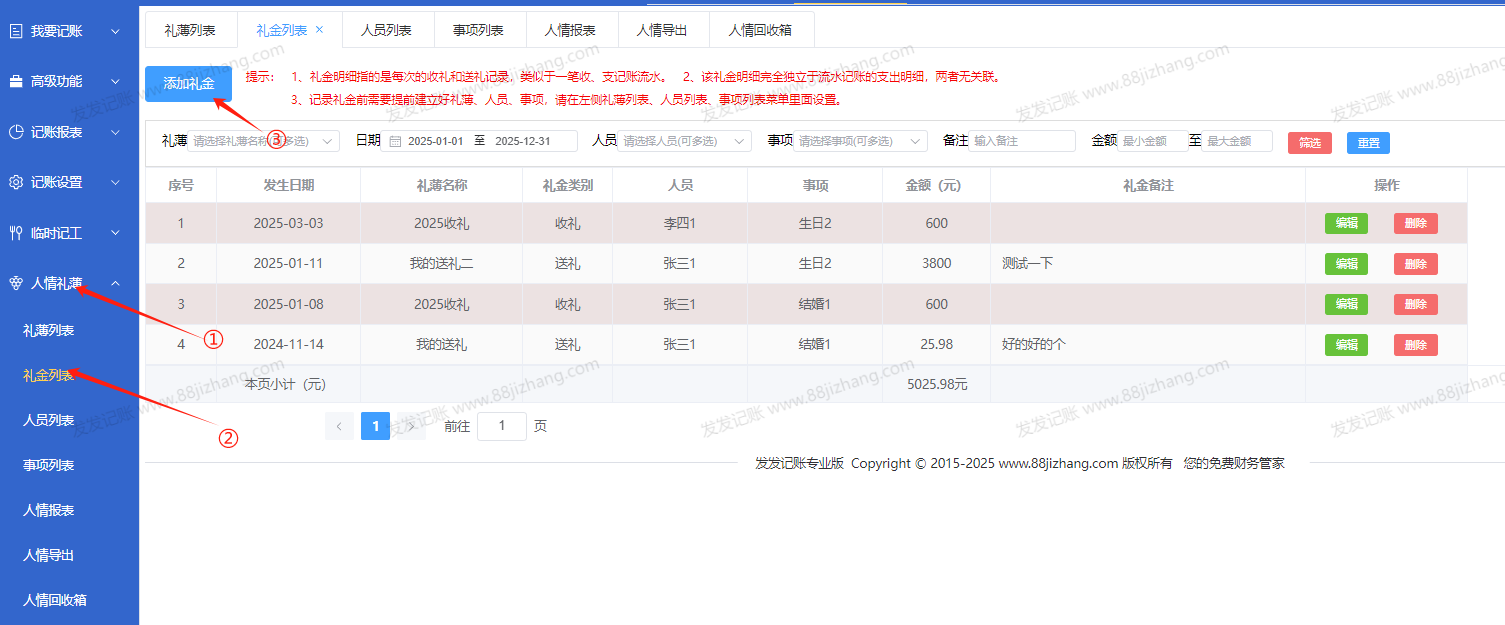This screenshot has height=625, width=1505.
Task: Collapse the 人情礼薄 menu chevron
Action: pyautogui.click(x=115, y=283)
